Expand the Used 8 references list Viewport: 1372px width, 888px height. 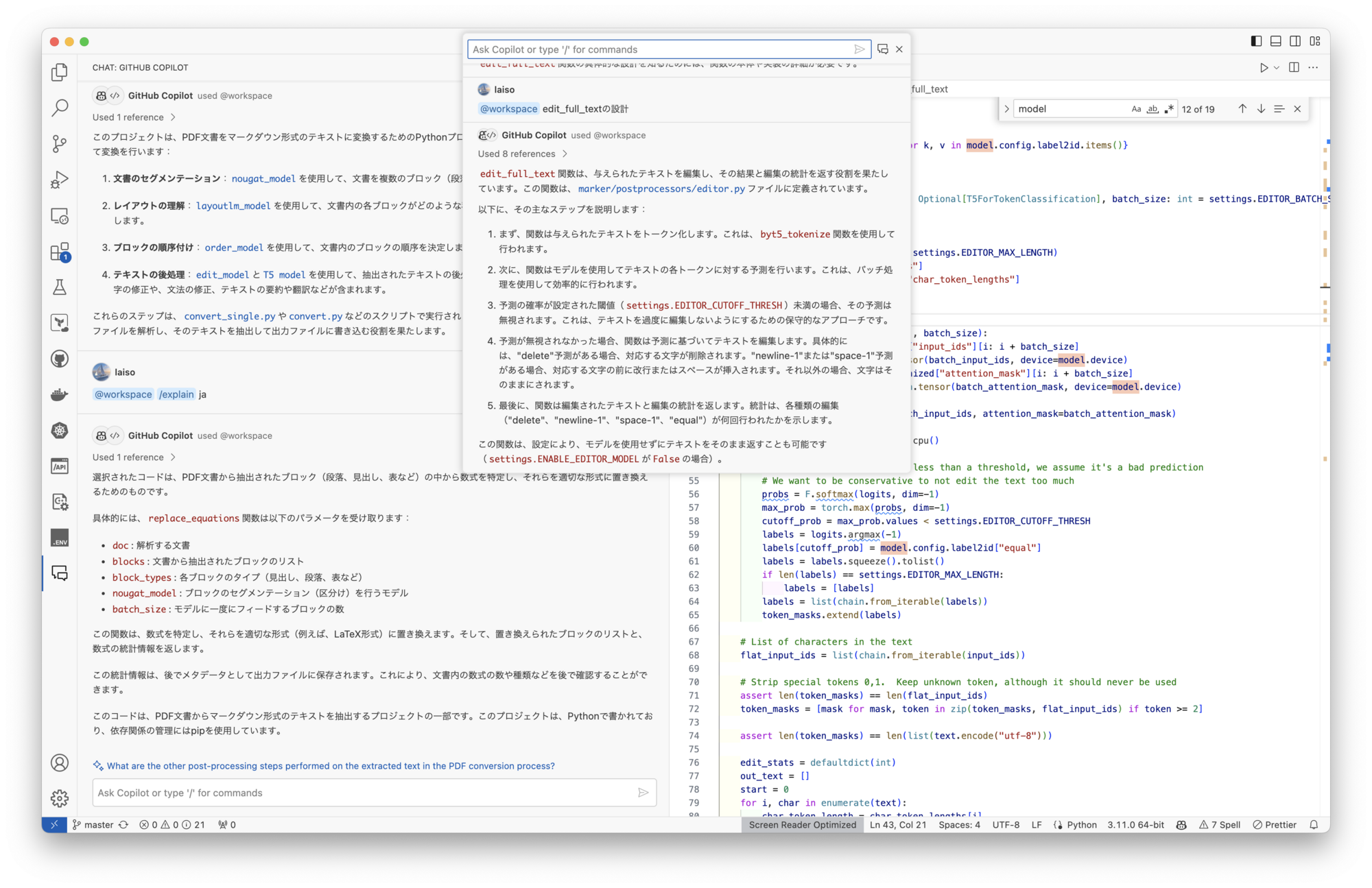[x=522, y=154]
